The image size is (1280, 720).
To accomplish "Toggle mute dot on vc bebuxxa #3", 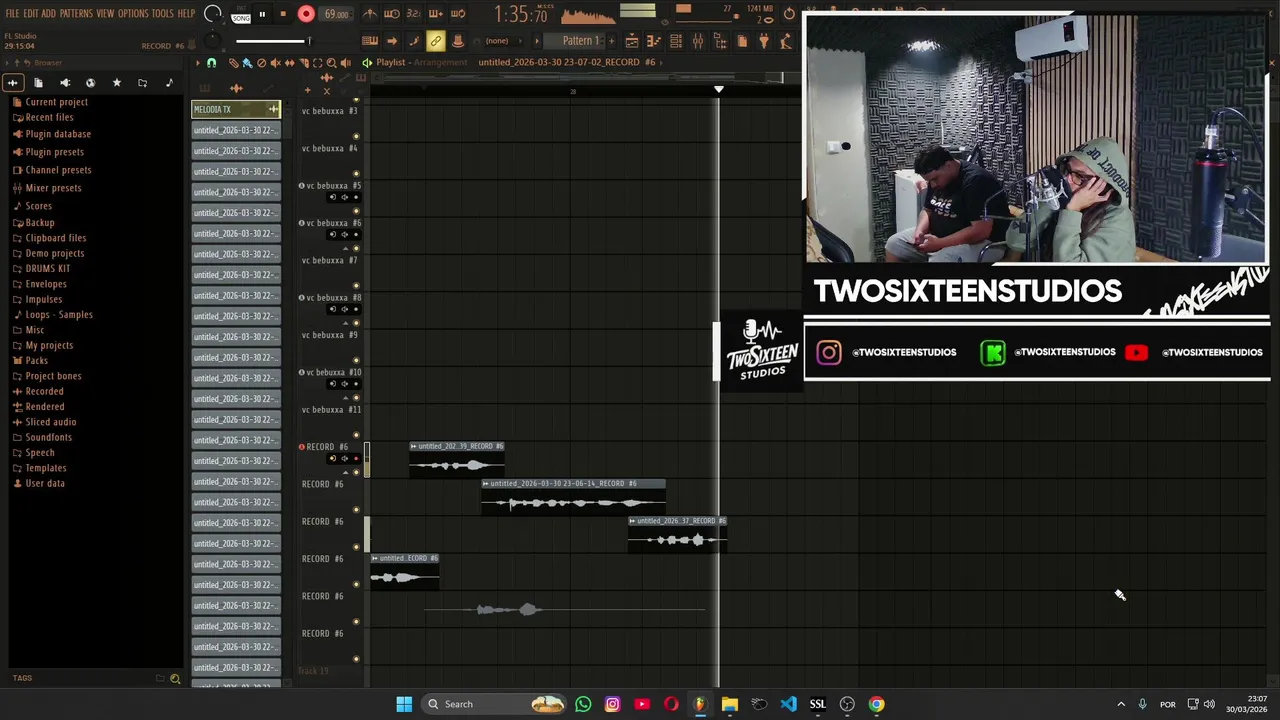I will (x=356, y=136).
